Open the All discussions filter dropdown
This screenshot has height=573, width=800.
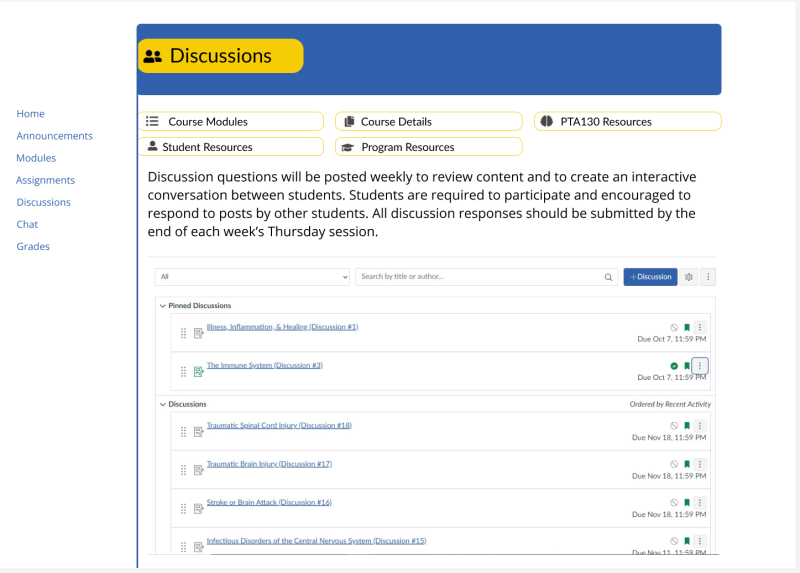252,277
